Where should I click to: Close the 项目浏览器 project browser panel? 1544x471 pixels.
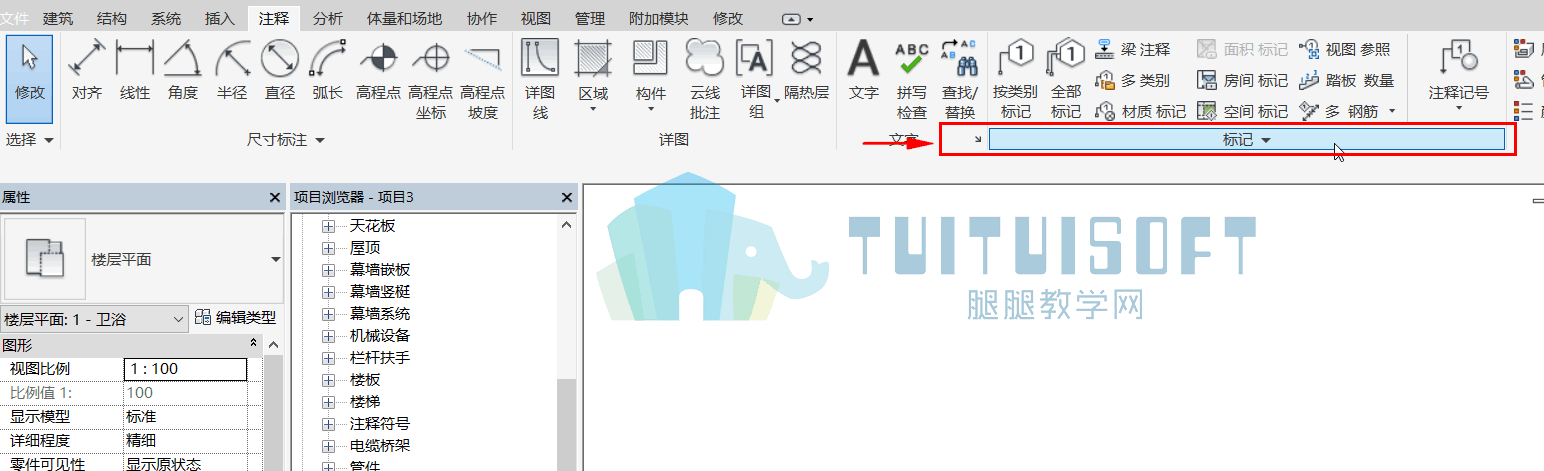(567, 197)
